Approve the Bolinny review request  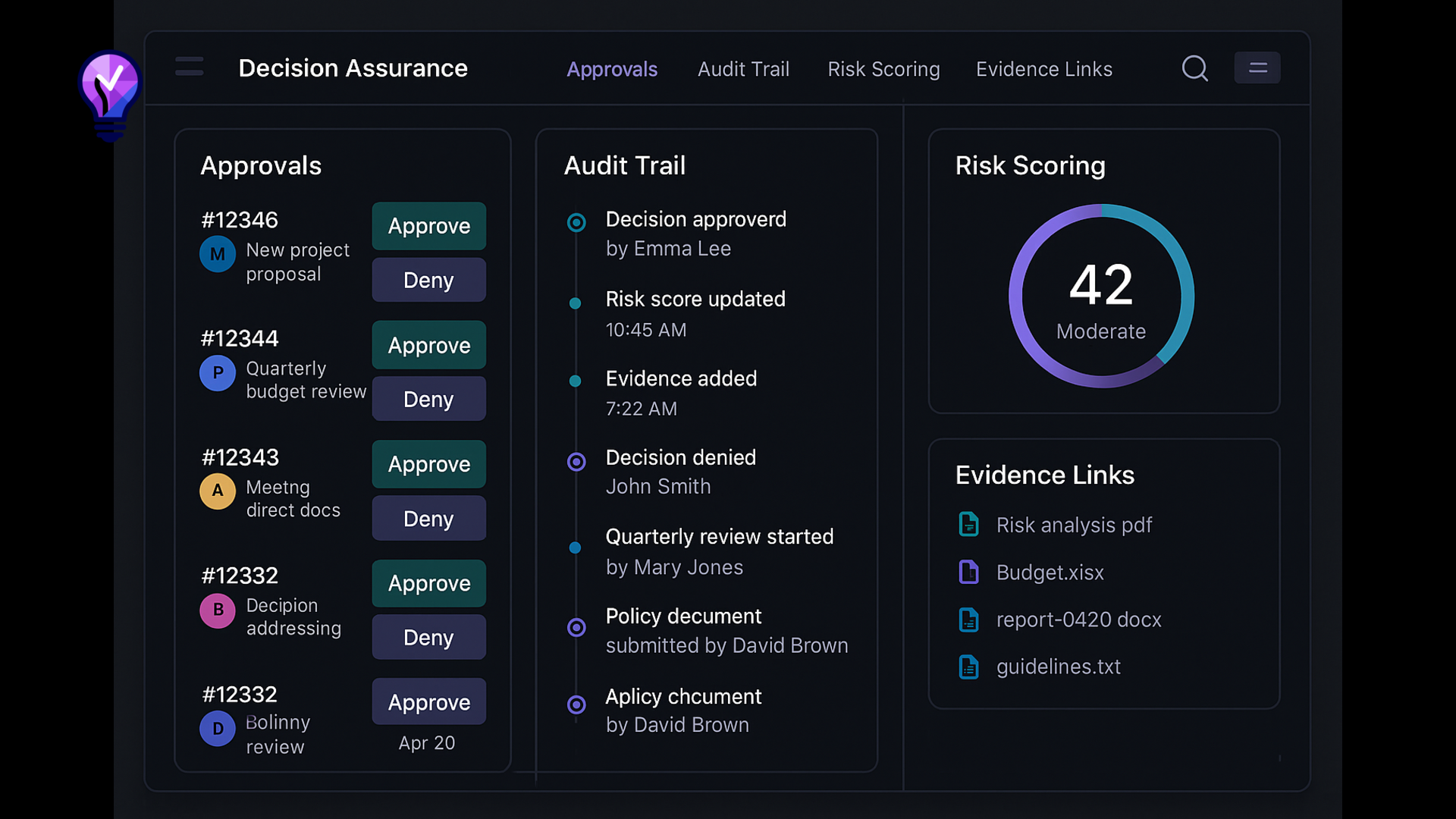click(428, 702)
